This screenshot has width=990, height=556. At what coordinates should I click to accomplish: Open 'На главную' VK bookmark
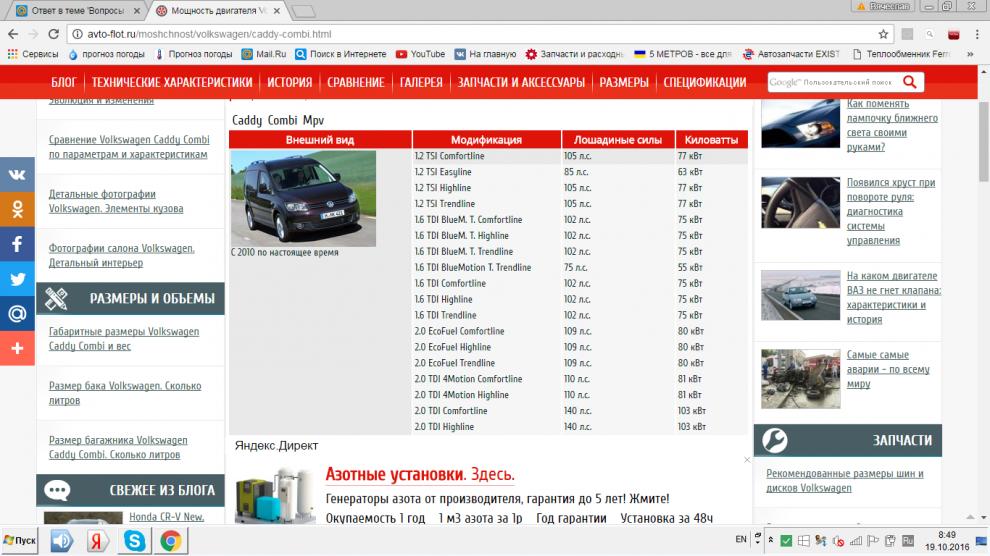[x=486, y=54]
